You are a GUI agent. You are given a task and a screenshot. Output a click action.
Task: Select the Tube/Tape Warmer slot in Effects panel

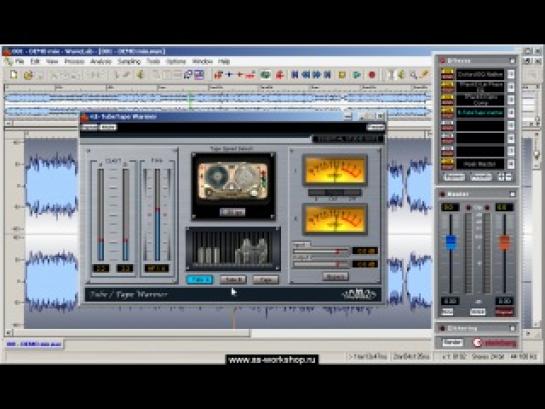(x=480, y=113)
